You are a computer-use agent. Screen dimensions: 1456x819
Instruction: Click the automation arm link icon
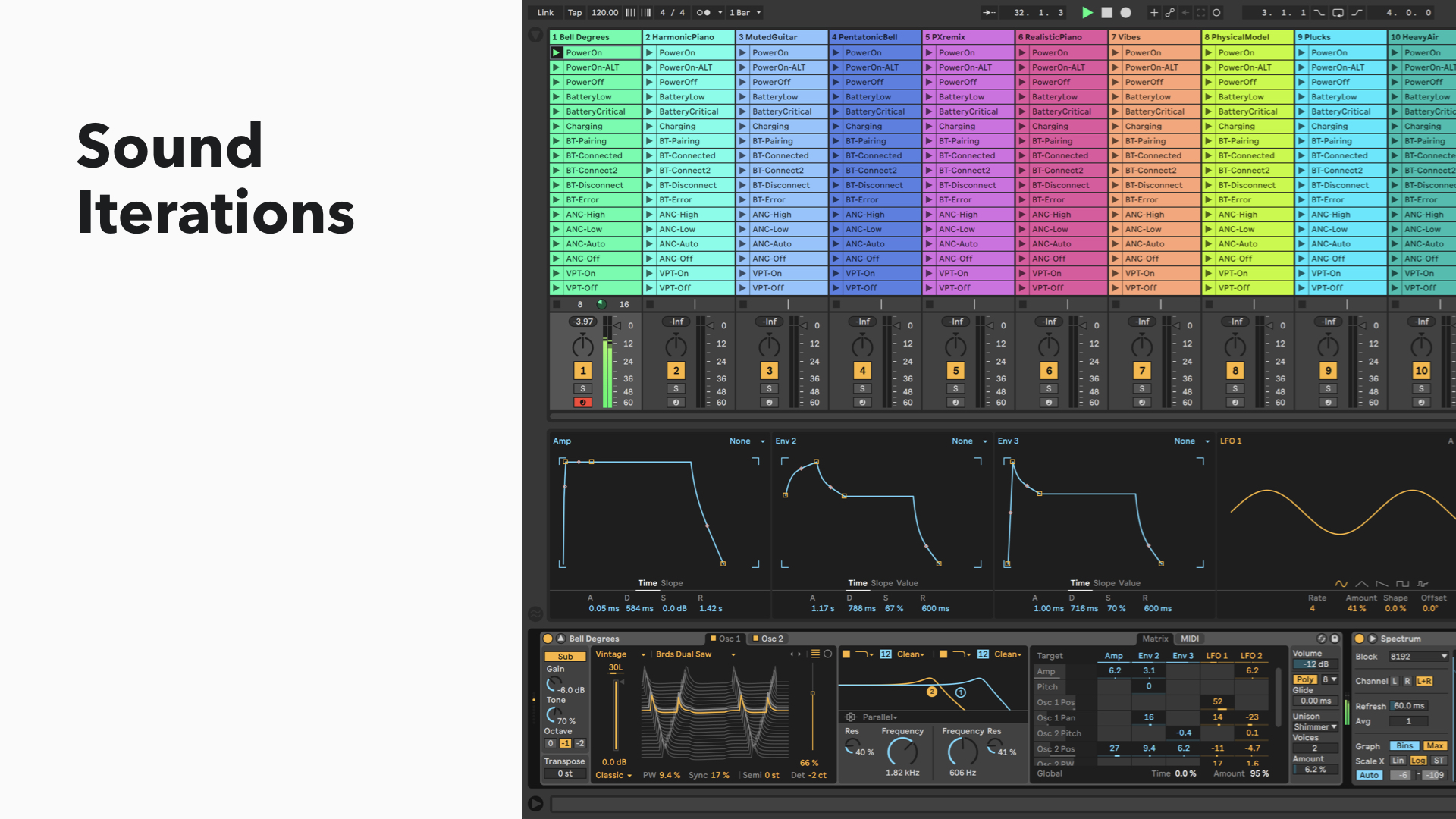pos(1170,13)
